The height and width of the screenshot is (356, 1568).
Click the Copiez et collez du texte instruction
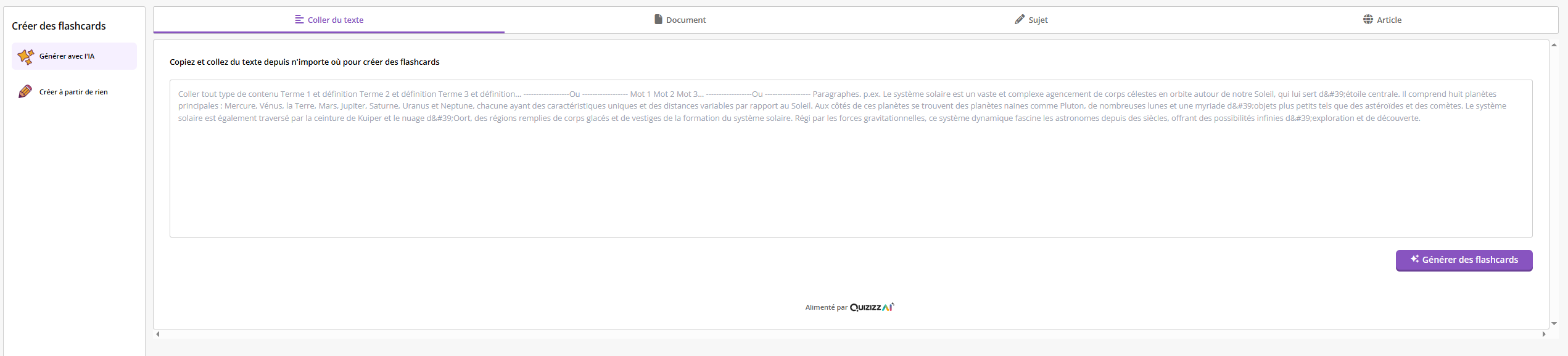(x=305, y=62)
